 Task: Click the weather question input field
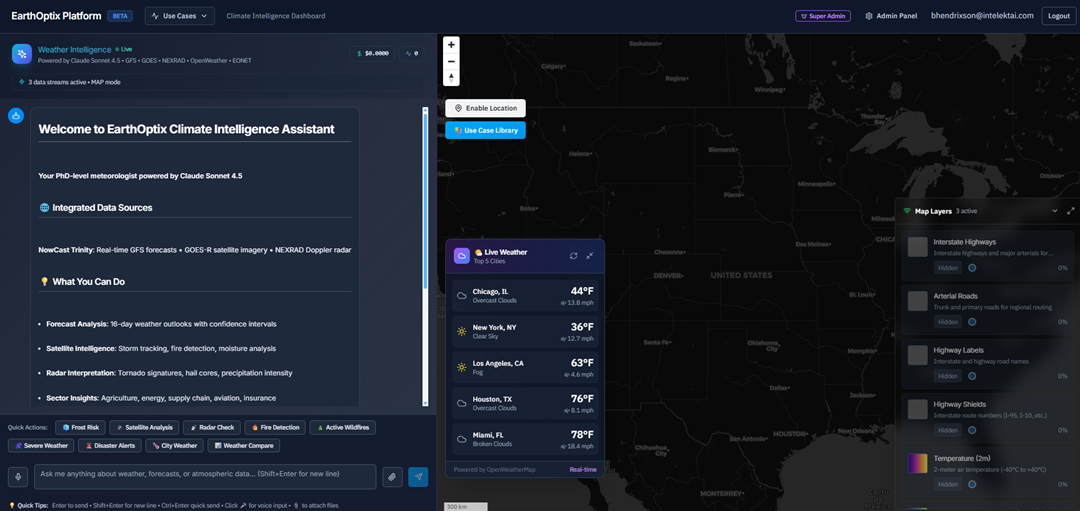(x=205, y=477)
